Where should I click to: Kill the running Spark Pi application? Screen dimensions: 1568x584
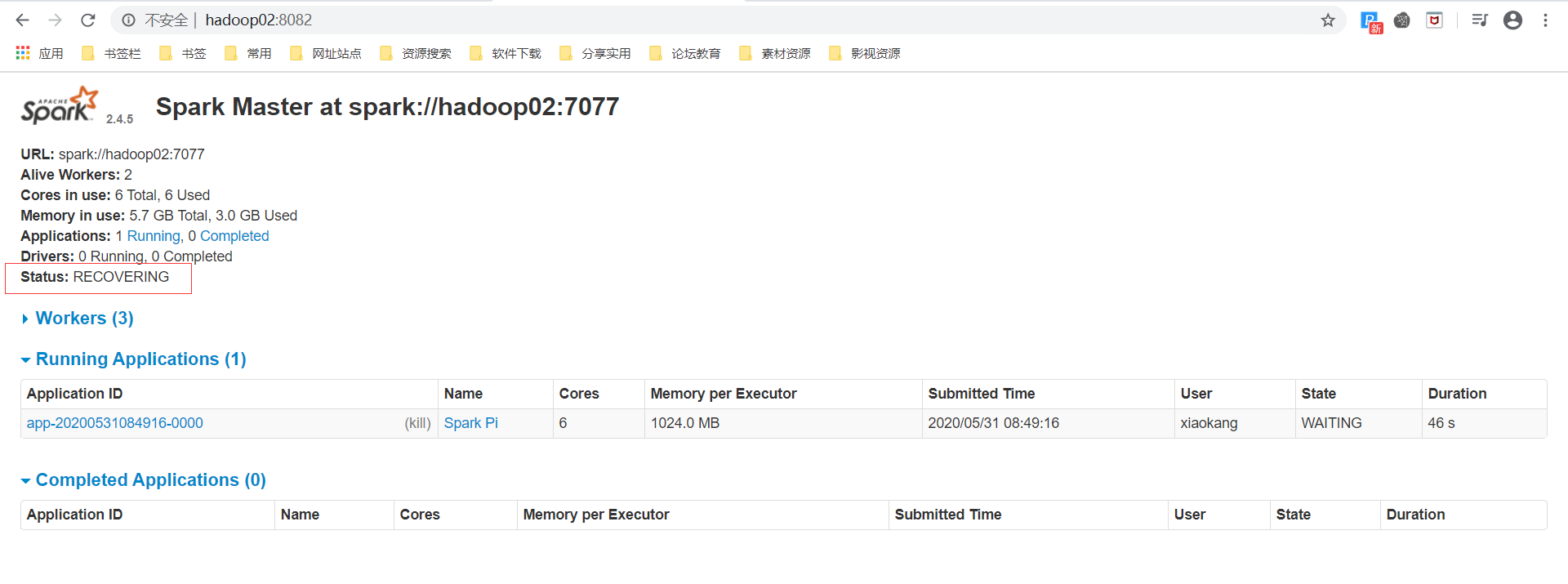click(x=417, y=423)
